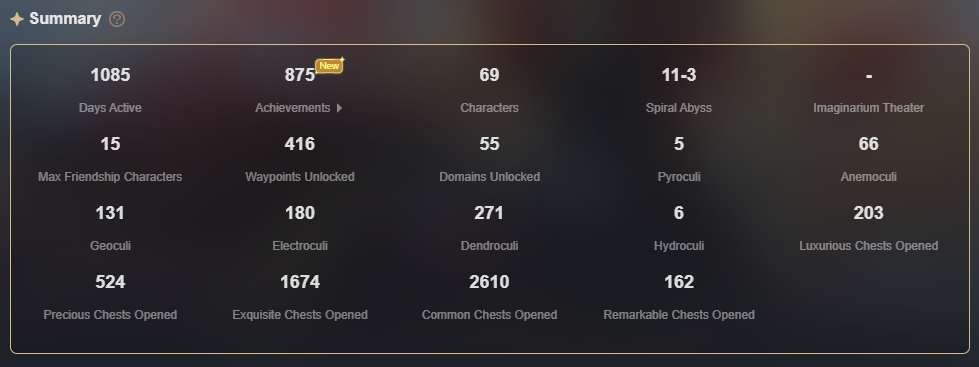Select the 1085 Days Active stat
The width and height of the screenshot is (979, 367).
tap(110, 90)
